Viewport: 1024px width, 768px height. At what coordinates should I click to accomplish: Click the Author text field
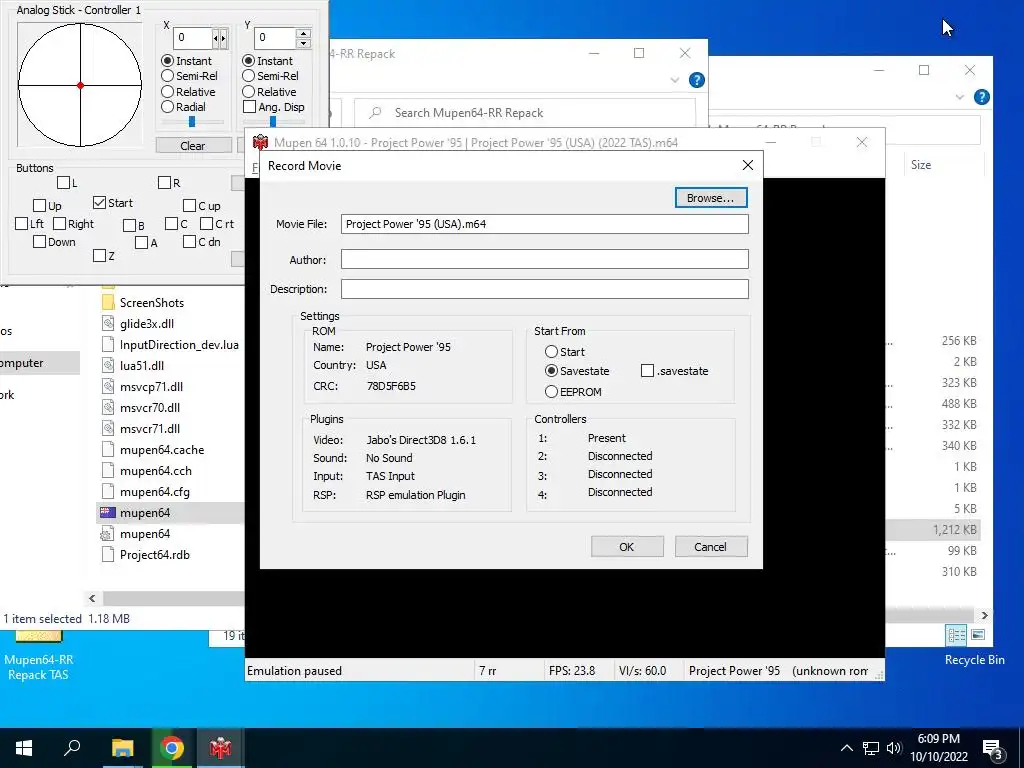click(x=544, y=259)
